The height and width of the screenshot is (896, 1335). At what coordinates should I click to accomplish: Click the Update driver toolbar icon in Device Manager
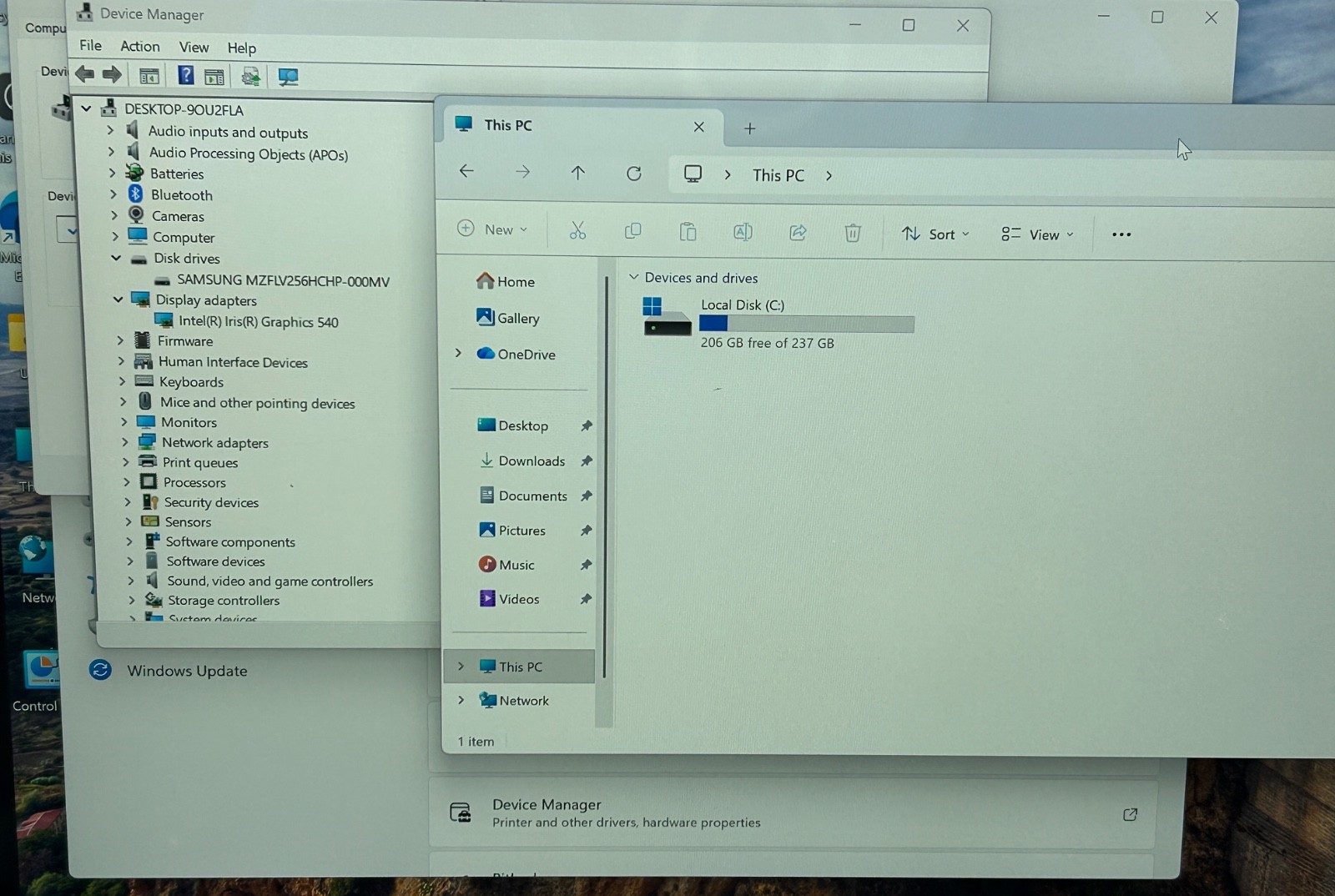click(x=250, y=77)
